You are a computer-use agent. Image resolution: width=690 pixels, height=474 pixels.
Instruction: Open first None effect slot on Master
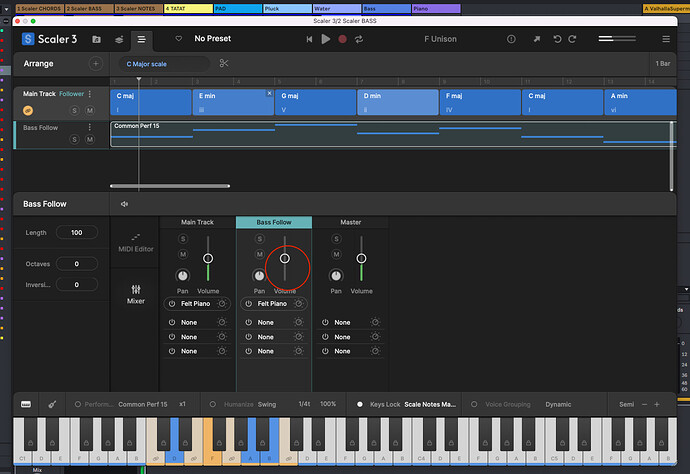342,322
